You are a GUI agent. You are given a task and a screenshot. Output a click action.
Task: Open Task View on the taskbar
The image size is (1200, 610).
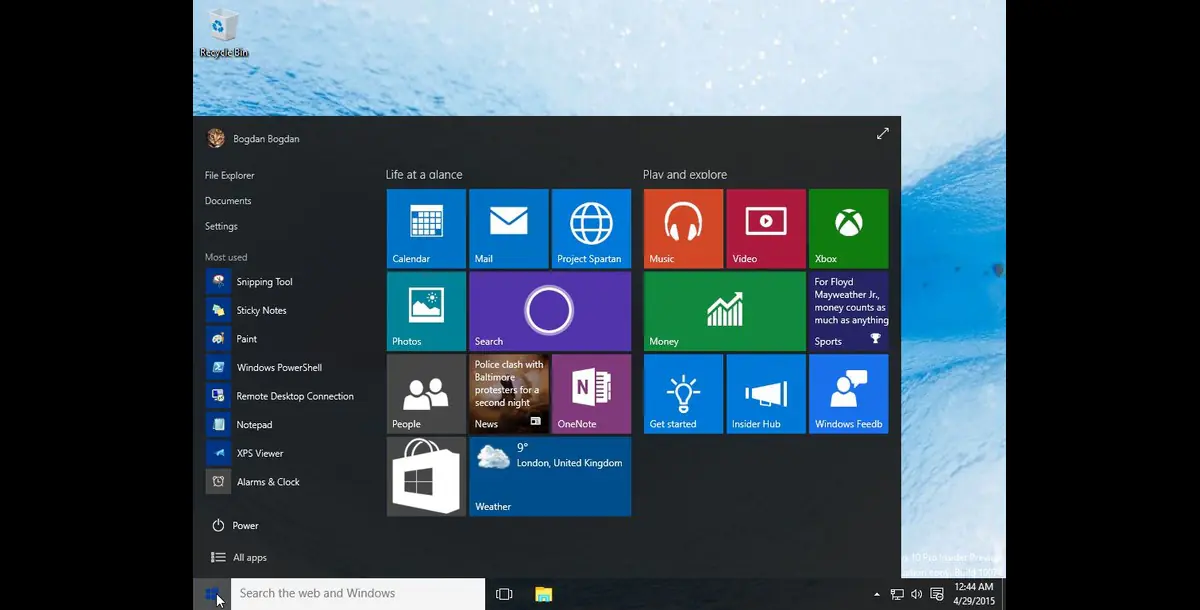pos(503,594)
